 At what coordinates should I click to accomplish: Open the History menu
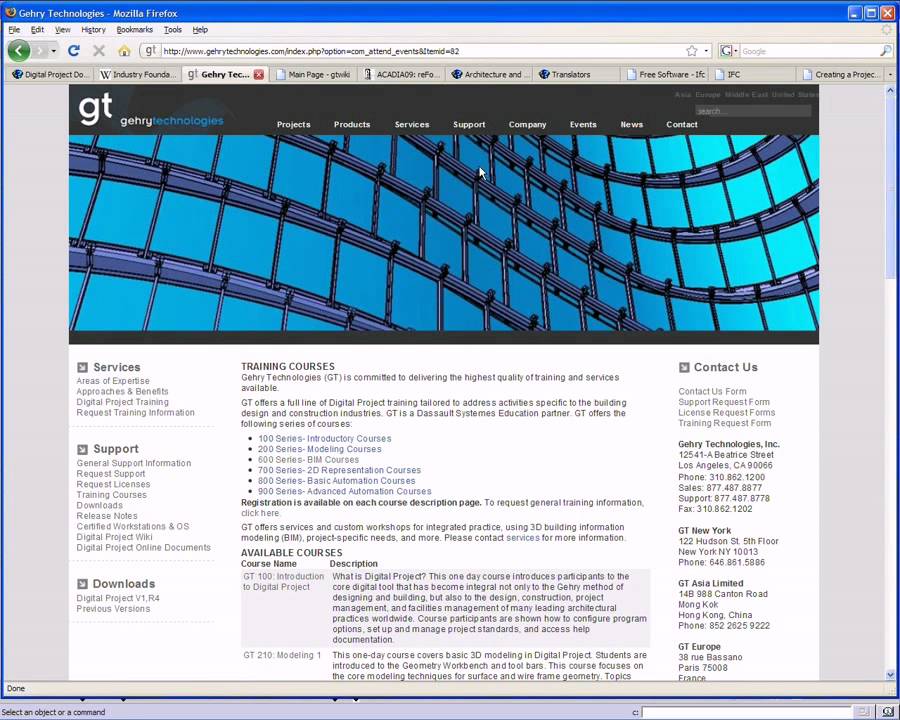click(93, 29)
